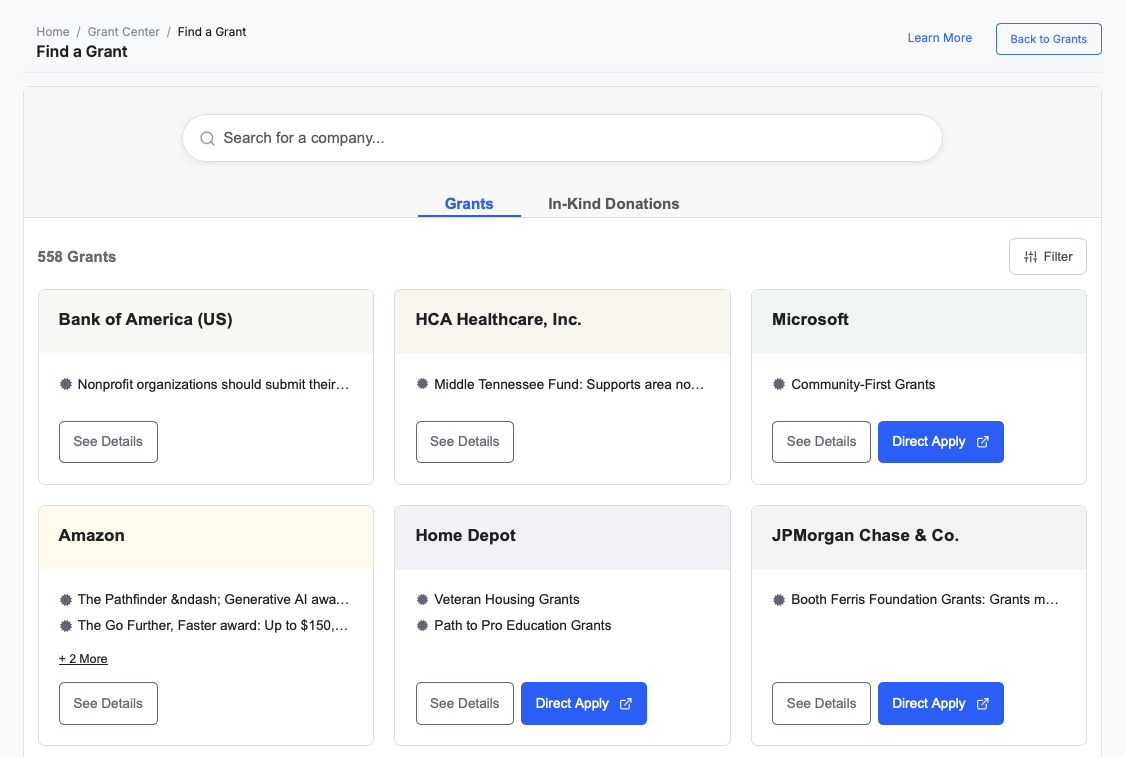Click the filter sliders icon
Screen dimensions: 1125x757
[x=1030, y=257]
